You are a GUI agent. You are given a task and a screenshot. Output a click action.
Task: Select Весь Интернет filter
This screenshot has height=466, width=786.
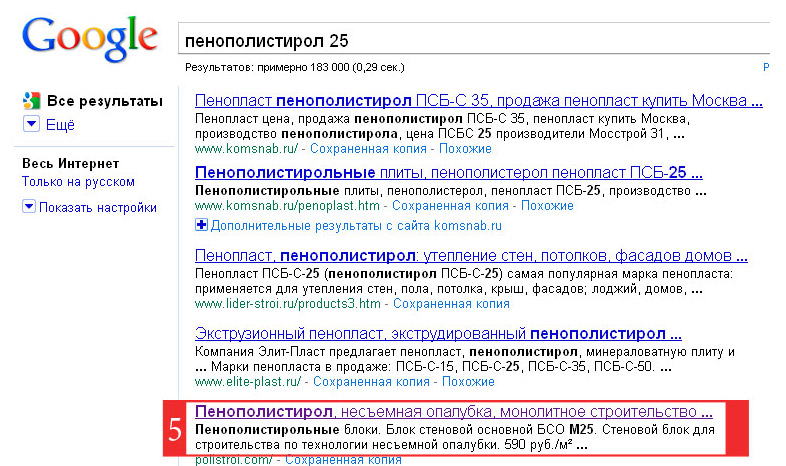[x=71, y=163]
